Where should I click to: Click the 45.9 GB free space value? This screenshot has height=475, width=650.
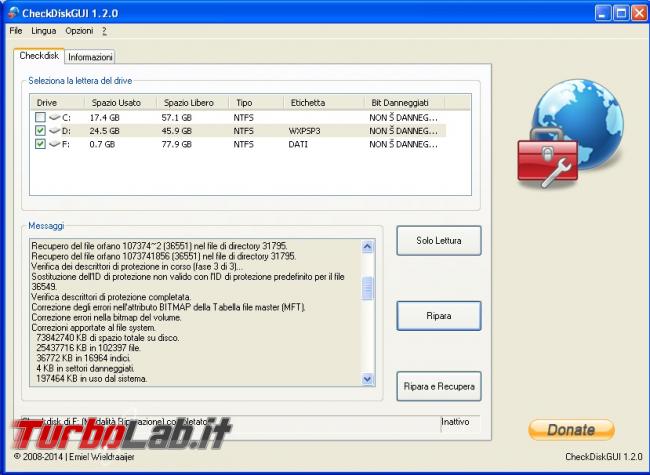[177, 131]
